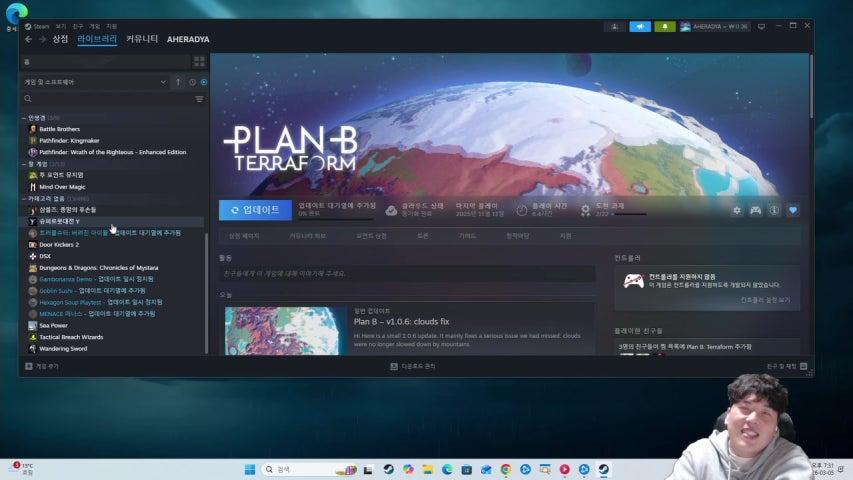Click the blue announcements megaphone icon
The height and width of the screenshot is (480, 853).
(x=640, y=26)
